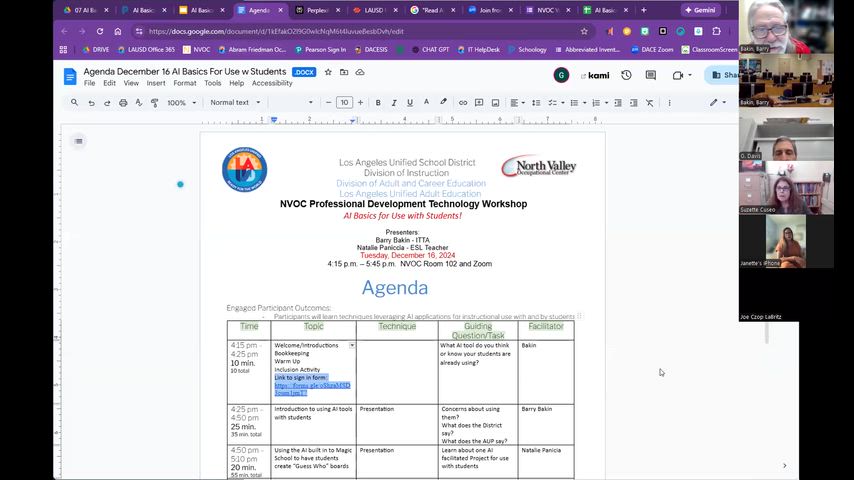
Task: Open the Accessibility menu
Action: pyautogui.click(x=272, y=83)
